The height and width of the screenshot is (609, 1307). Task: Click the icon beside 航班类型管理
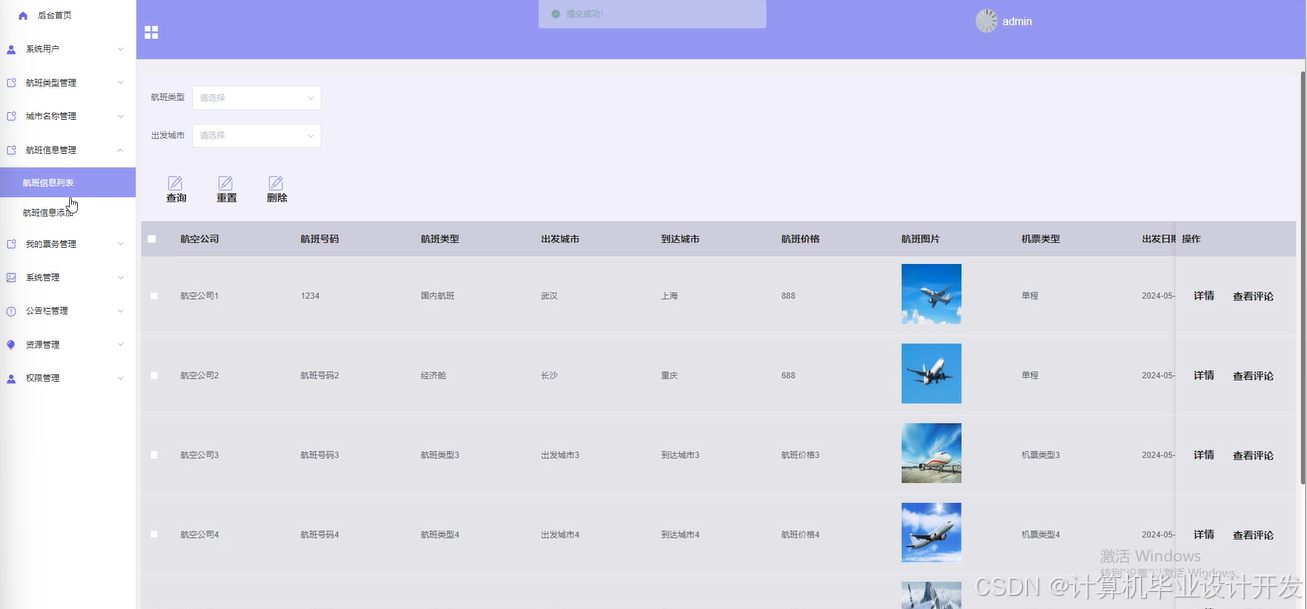11,83
